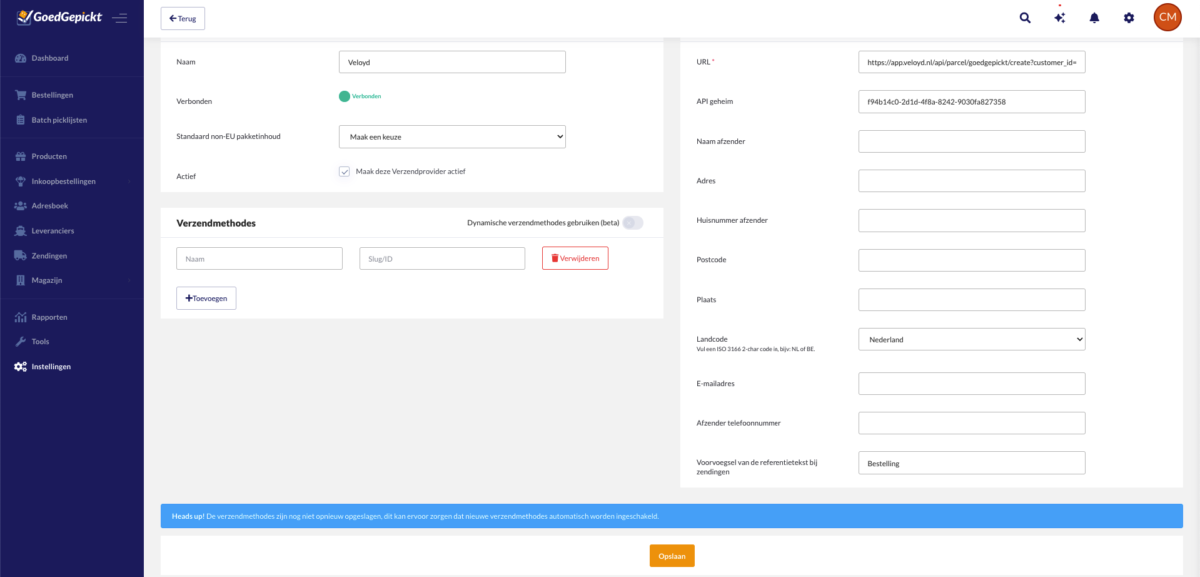
Task: Click the Dashboard icon in the sidebar
Action: click(21, 58)
